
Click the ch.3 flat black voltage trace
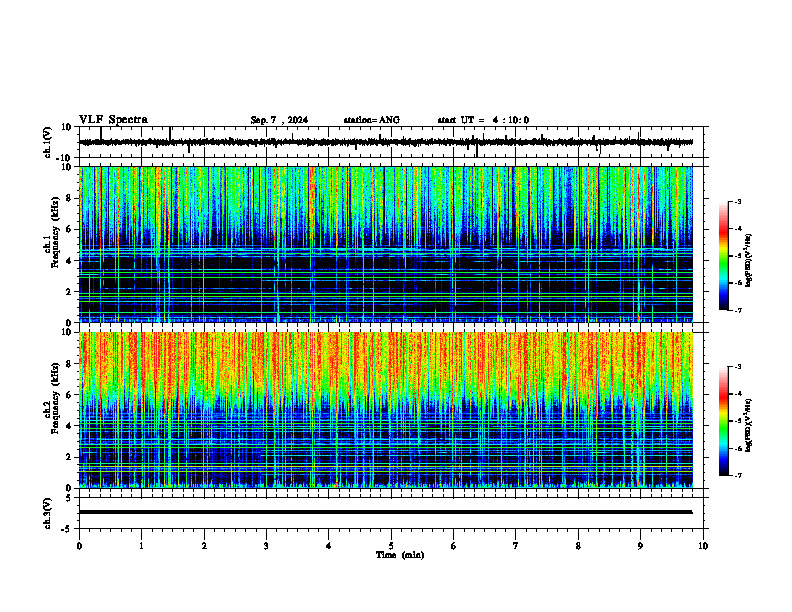pyautogui.click(x=386, y=512)
